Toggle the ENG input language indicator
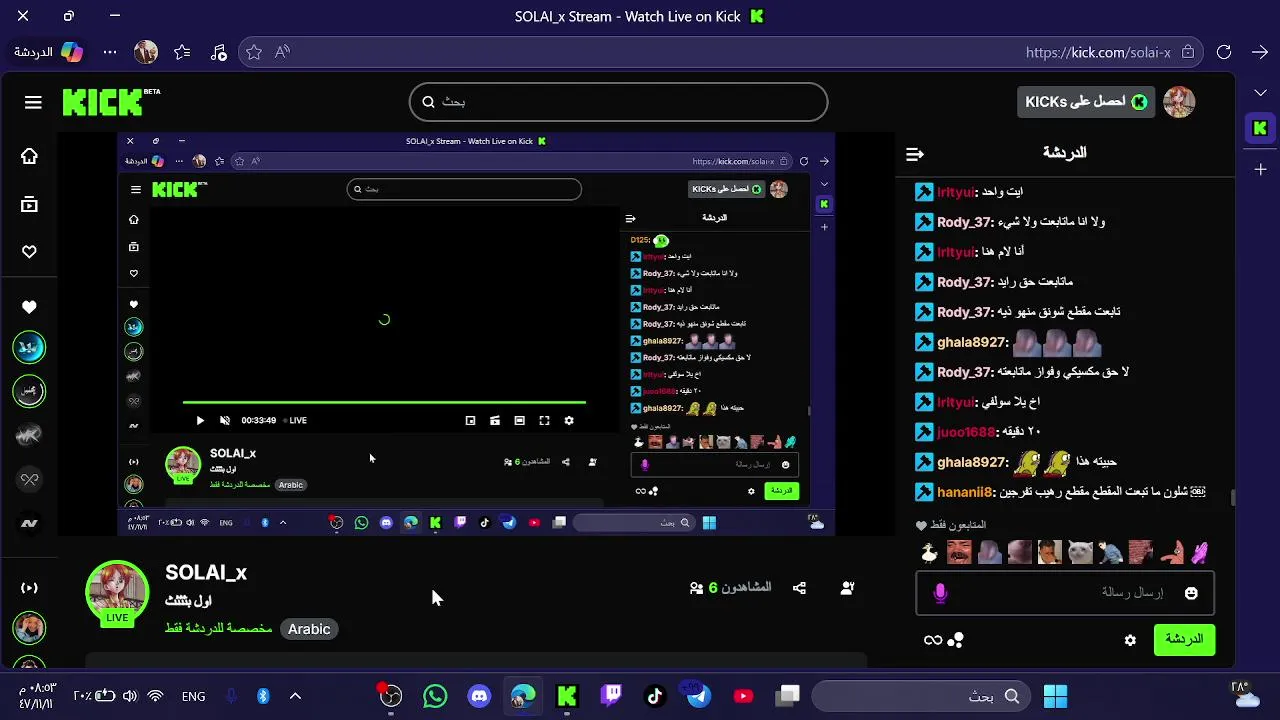The image size is (1280, 720). point(193,697)
